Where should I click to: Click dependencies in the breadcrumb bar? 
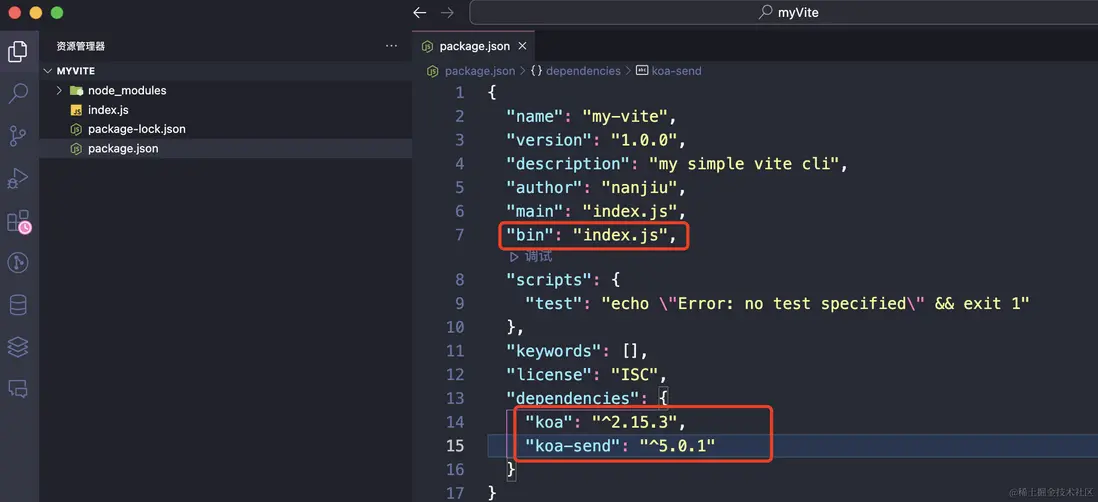(583, 71)
